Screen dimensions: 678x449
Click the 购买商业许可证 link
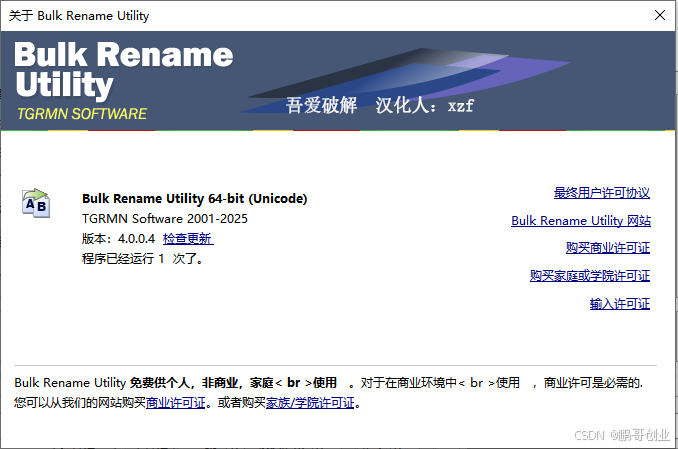pos(608,248)
